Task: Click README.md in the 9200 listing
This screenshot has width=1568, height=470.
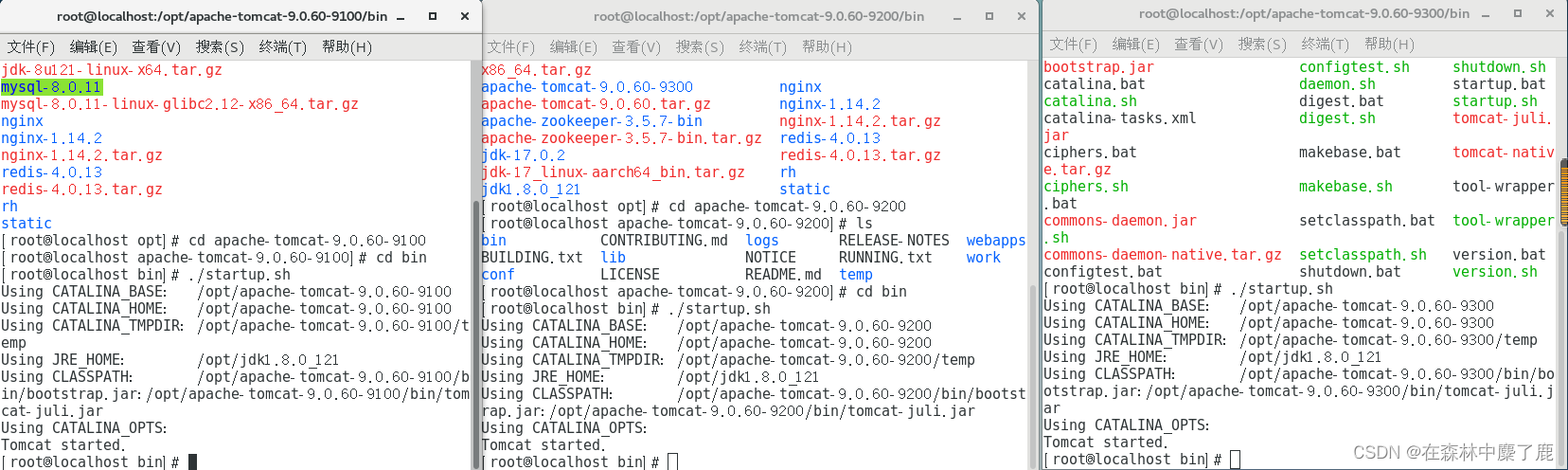Action: coord(783,275)
